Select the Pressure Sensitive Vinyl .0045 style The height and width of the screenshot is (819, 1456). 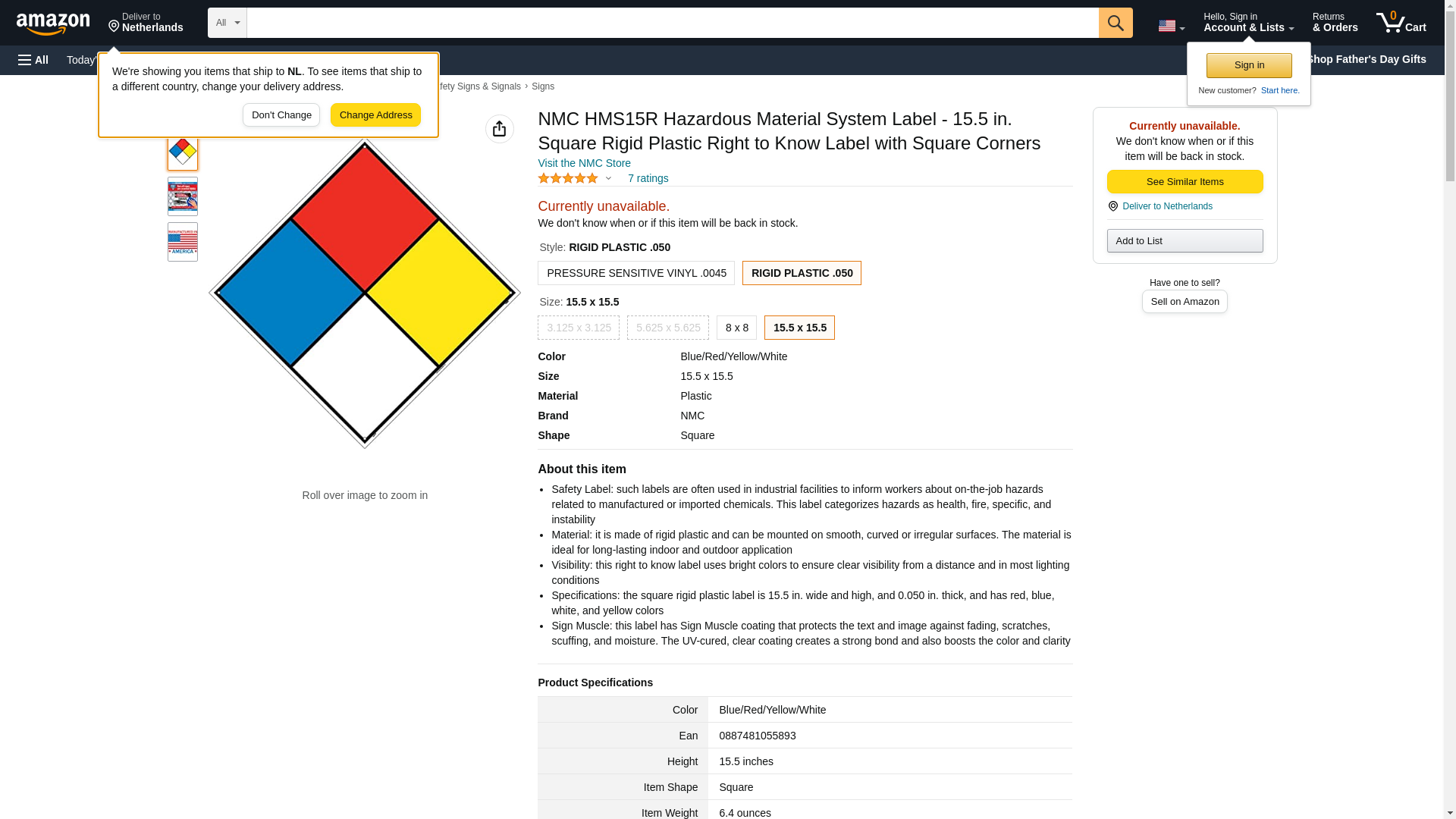tap(635, 273)
